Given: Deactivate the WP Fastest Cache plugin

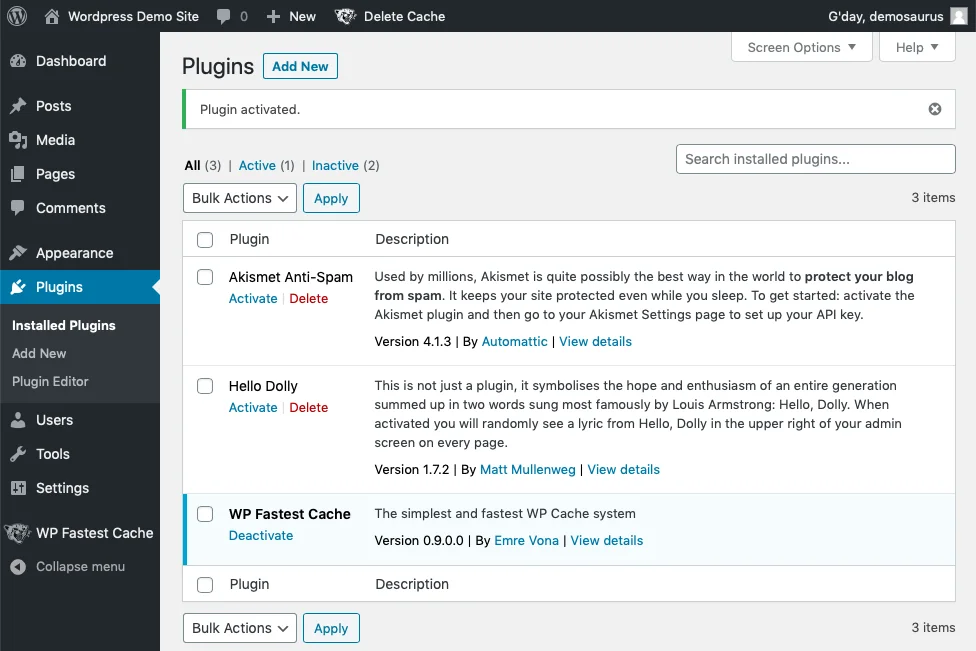Looking at the screenshot, I should click(261, 535).
